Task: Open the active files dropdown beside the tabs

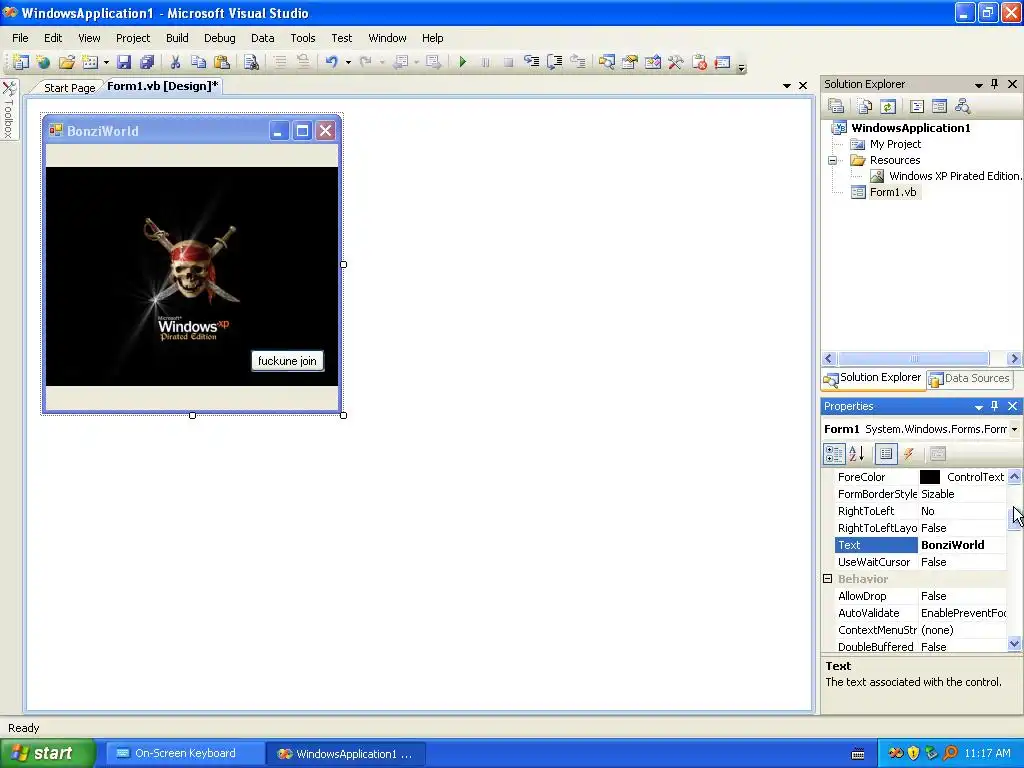Action: pos(786,86)
